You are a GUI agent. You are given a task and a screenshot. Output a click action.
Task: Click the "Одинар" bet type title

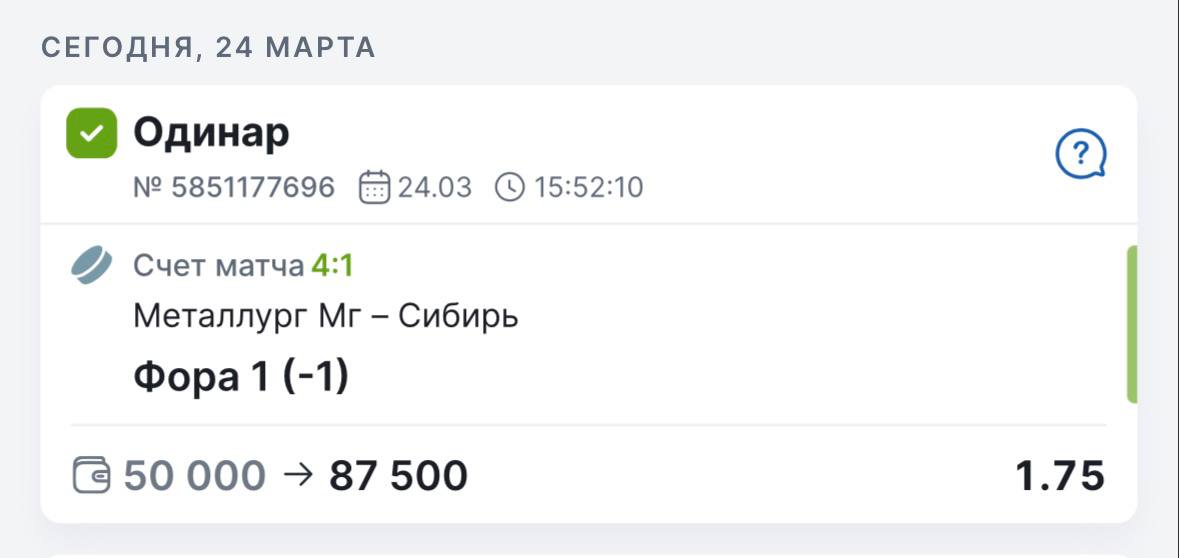[x=211, y=132]
